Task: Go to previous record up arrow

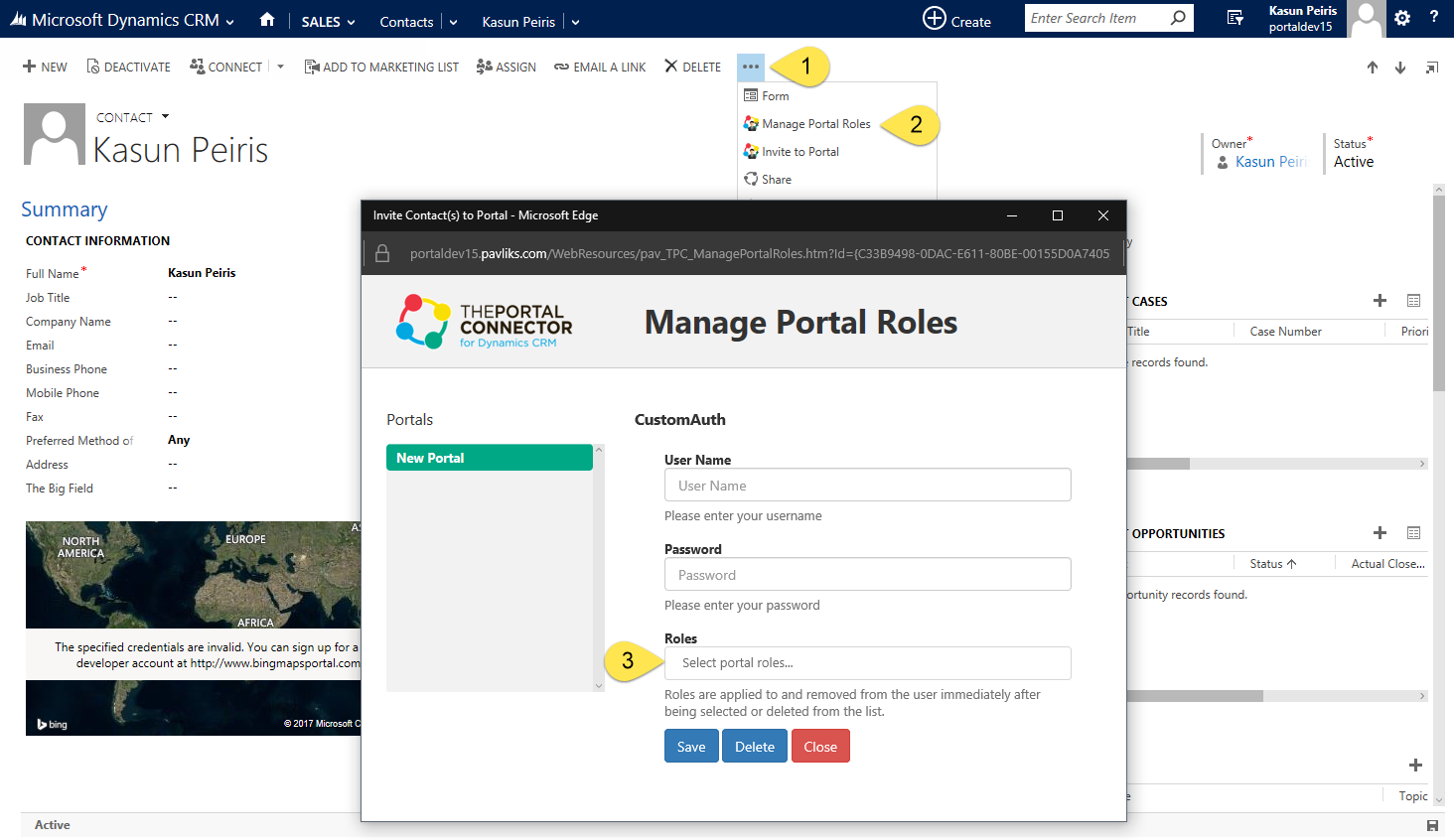Action: tap(1373, 68)
